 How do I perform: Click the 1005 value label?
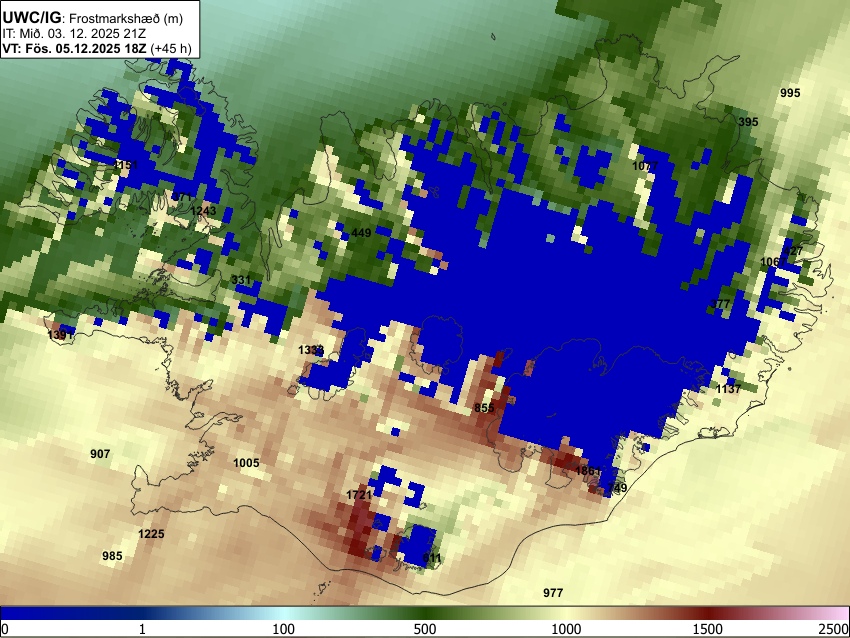point(246,463)
